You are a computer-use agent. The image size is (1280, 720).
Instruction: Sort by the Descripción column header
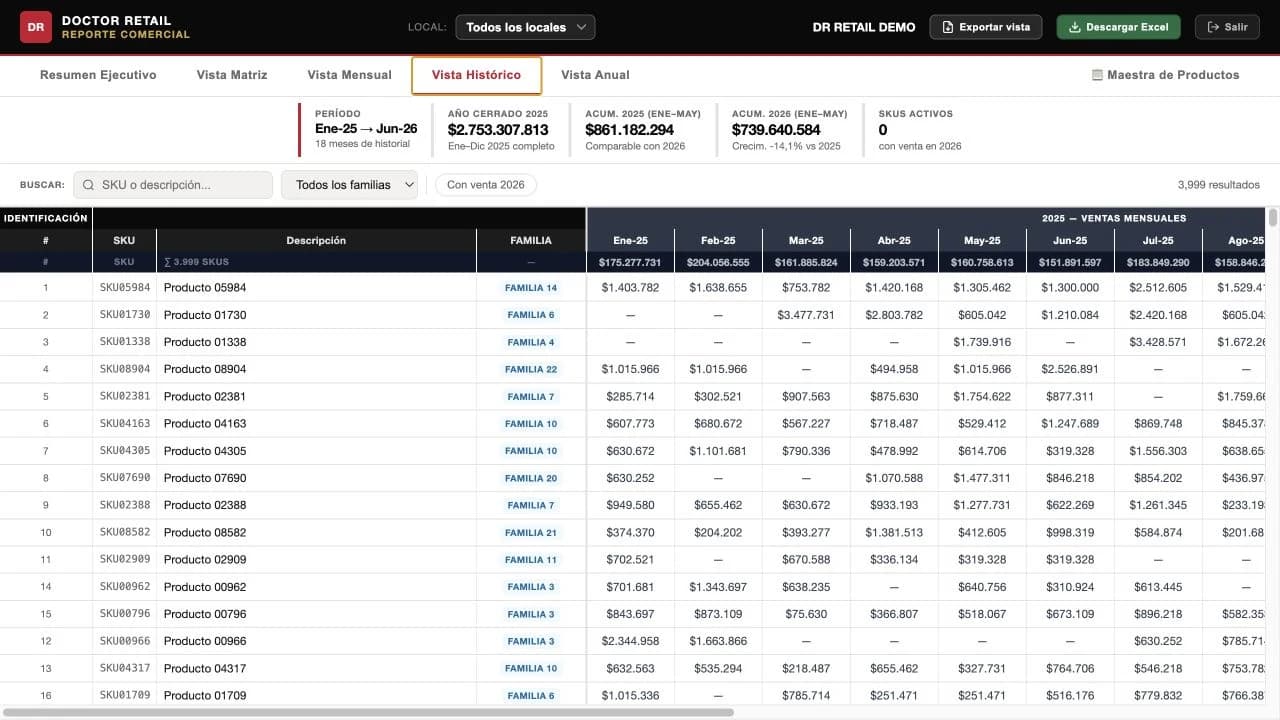(316, 240)
